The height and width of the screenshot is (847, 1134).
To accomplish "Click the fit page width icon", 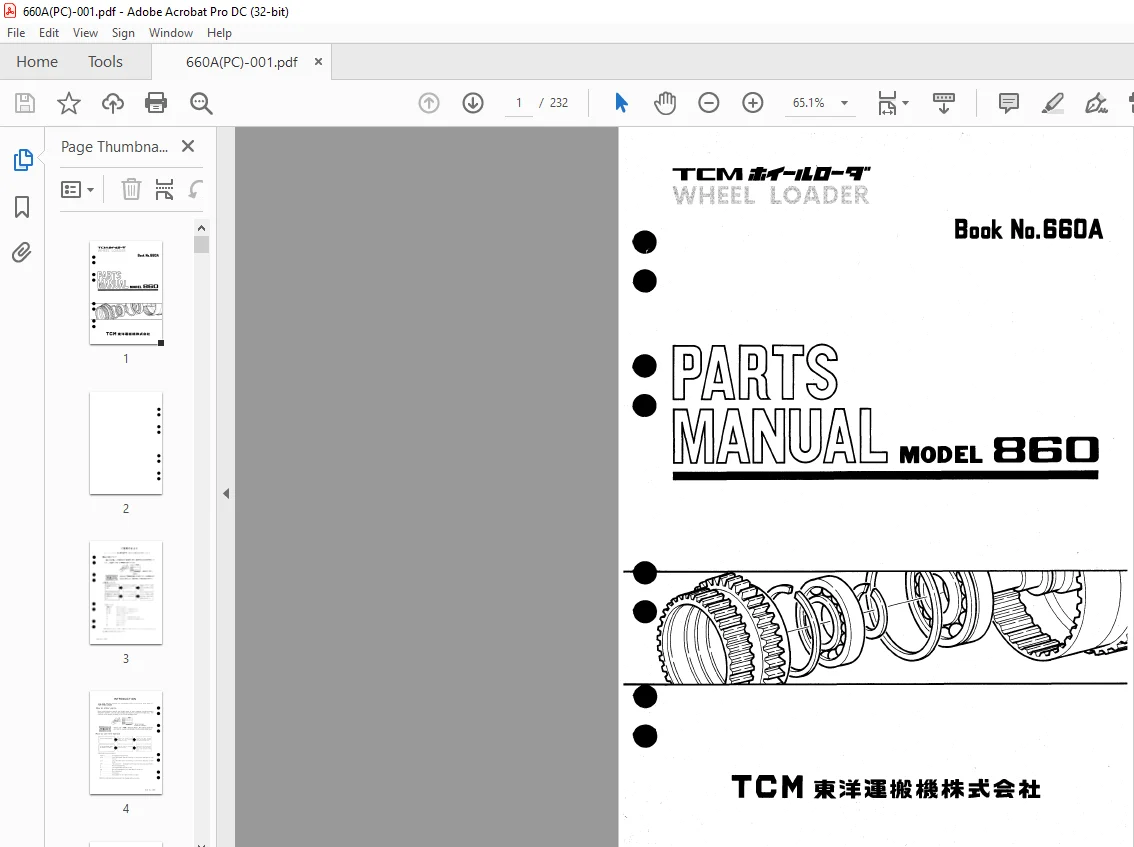I will (x=887, y=103).
